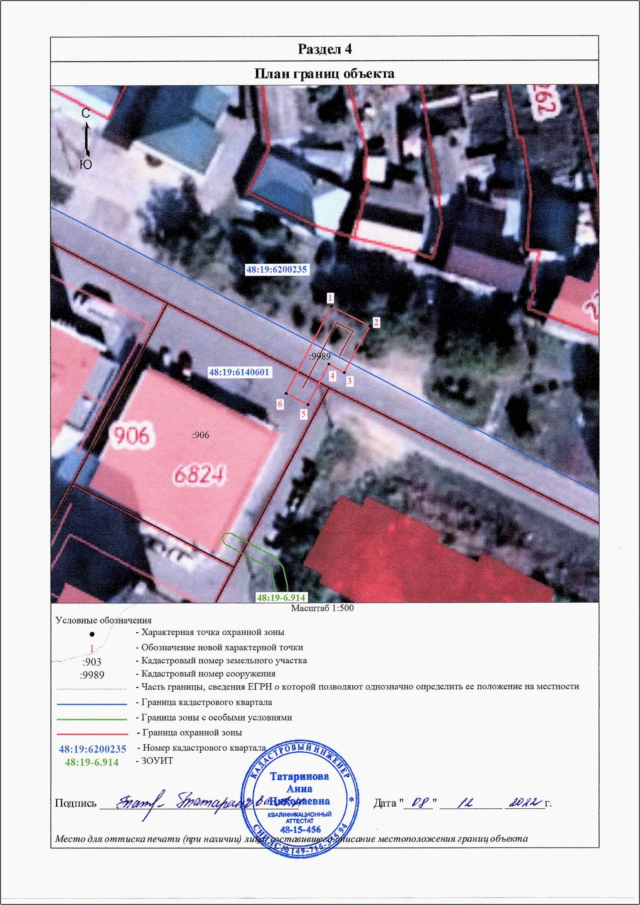Click the north arrow compass symbol
Image resolution: width=640 pixels, height=905 pixels.
(x=86, y=138)
